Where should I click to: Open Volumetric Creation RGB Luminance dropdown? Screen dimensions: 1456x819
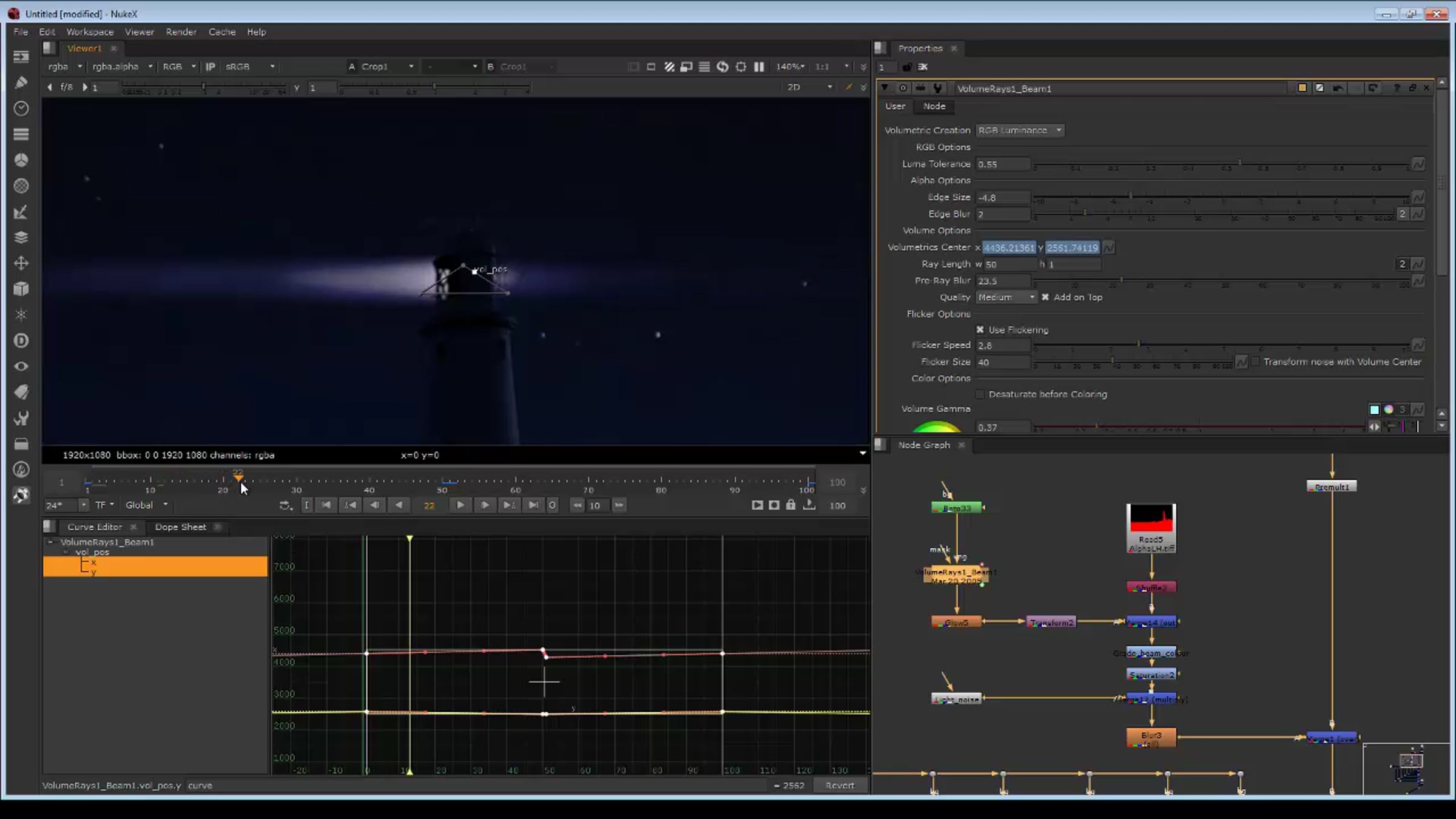[x=1019, y=130]
